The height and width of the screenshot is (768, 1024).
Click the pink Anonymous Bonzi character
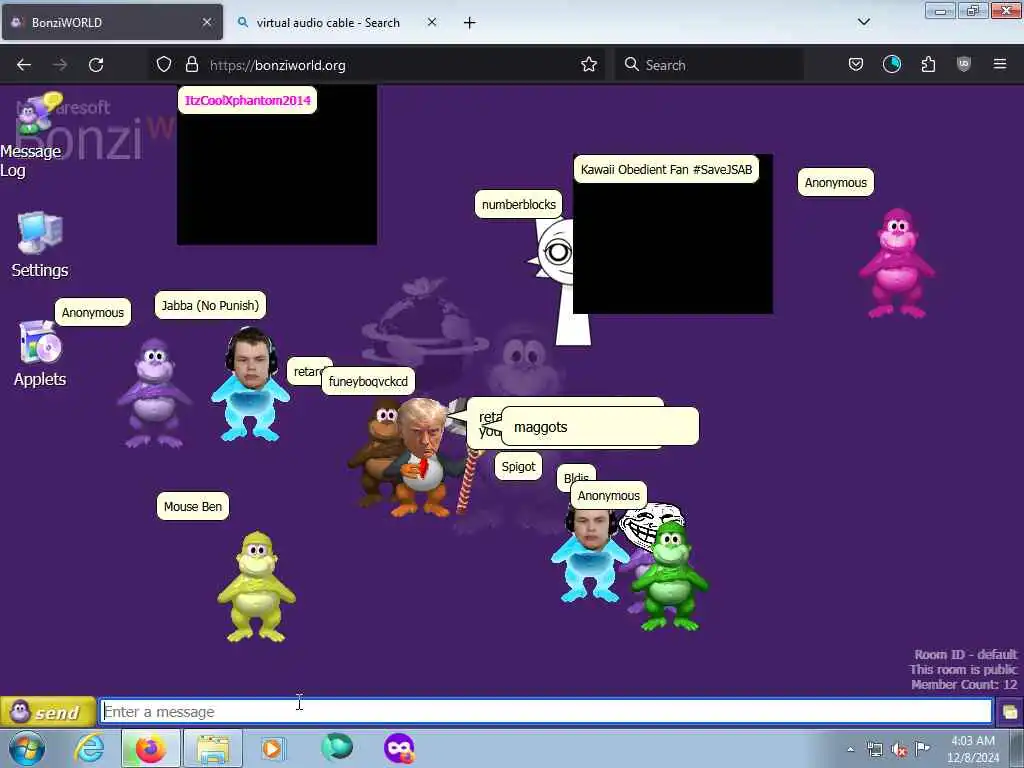point(897,263)
